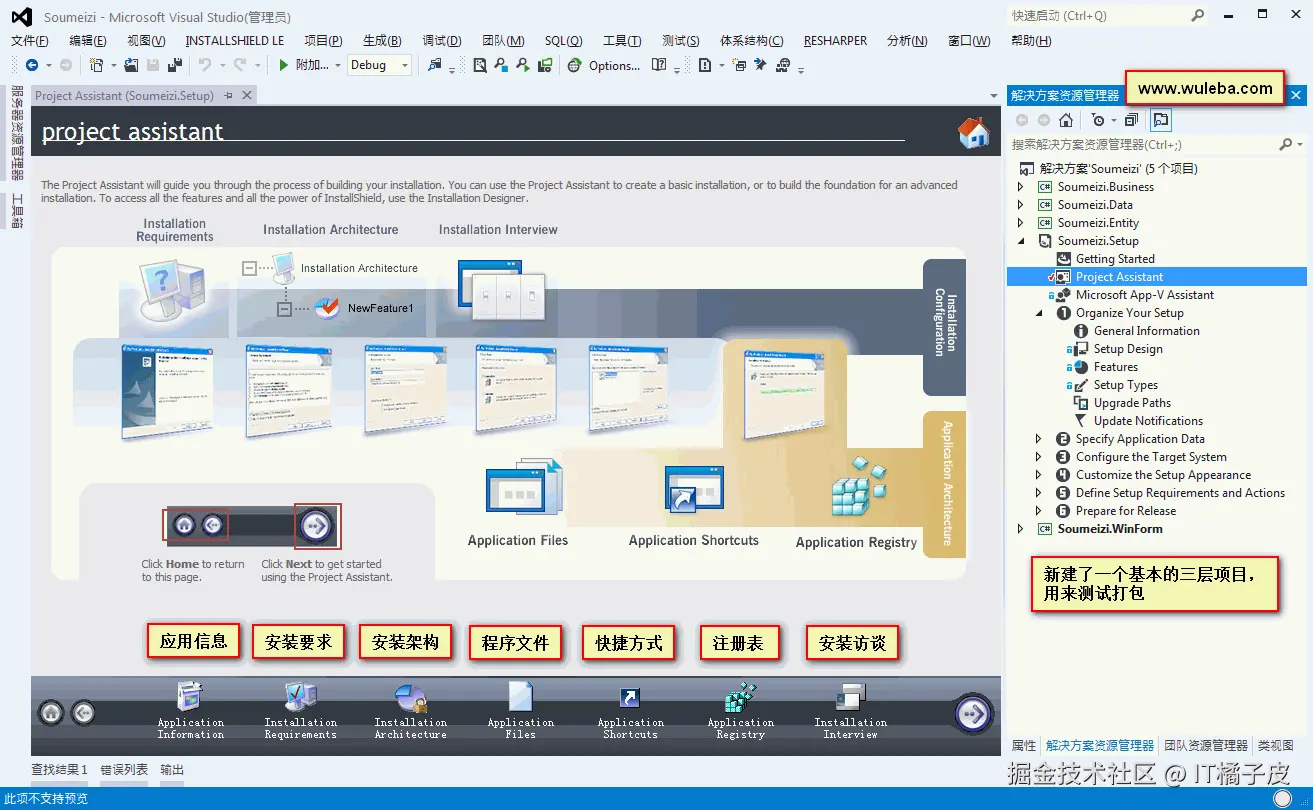Click the Navigate Backward arrow on the toolbar

[32, 65]
